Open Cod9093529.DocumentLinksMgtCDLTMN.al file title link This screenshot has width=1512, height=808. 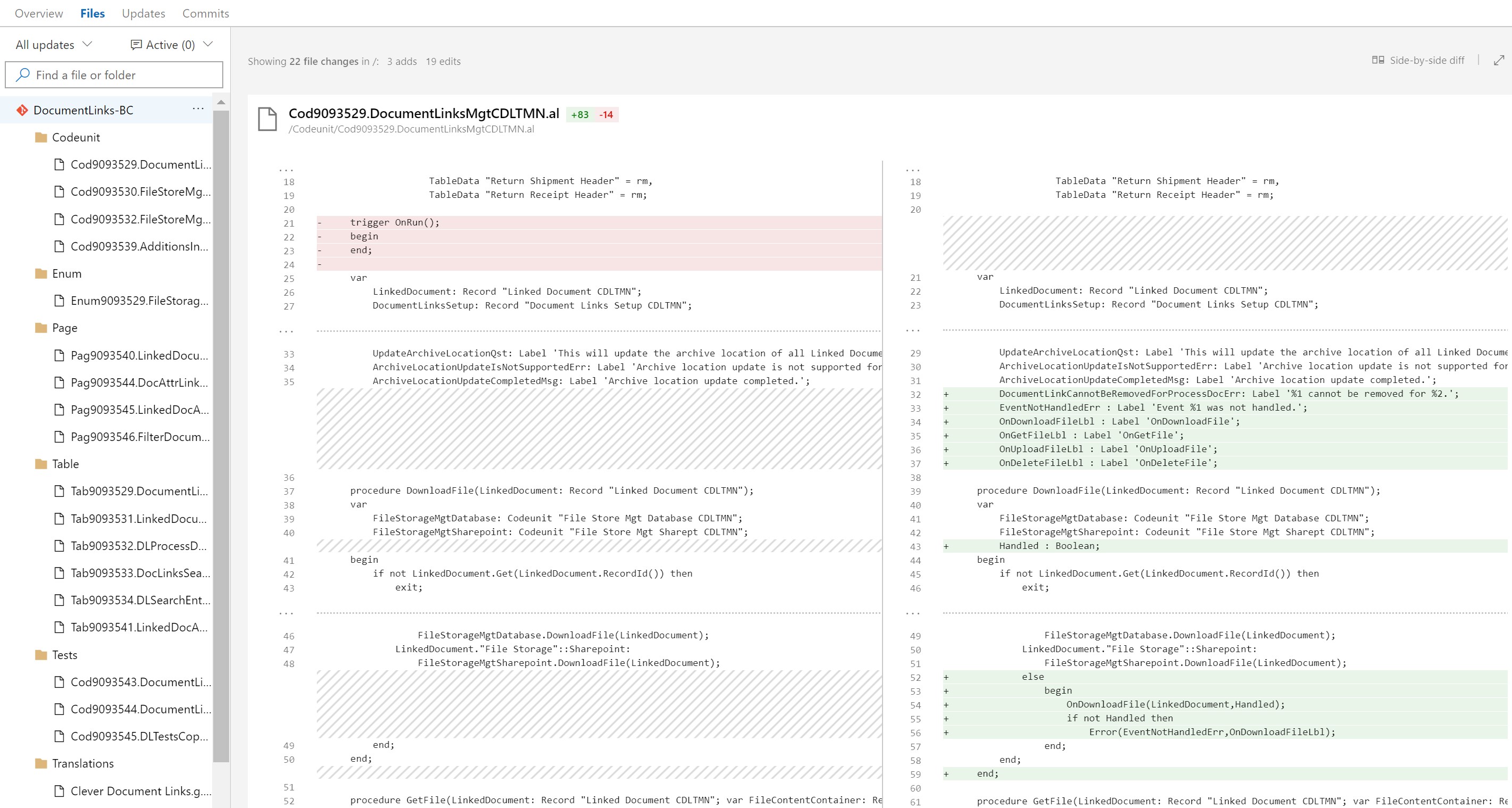click(x=423, y=113)
